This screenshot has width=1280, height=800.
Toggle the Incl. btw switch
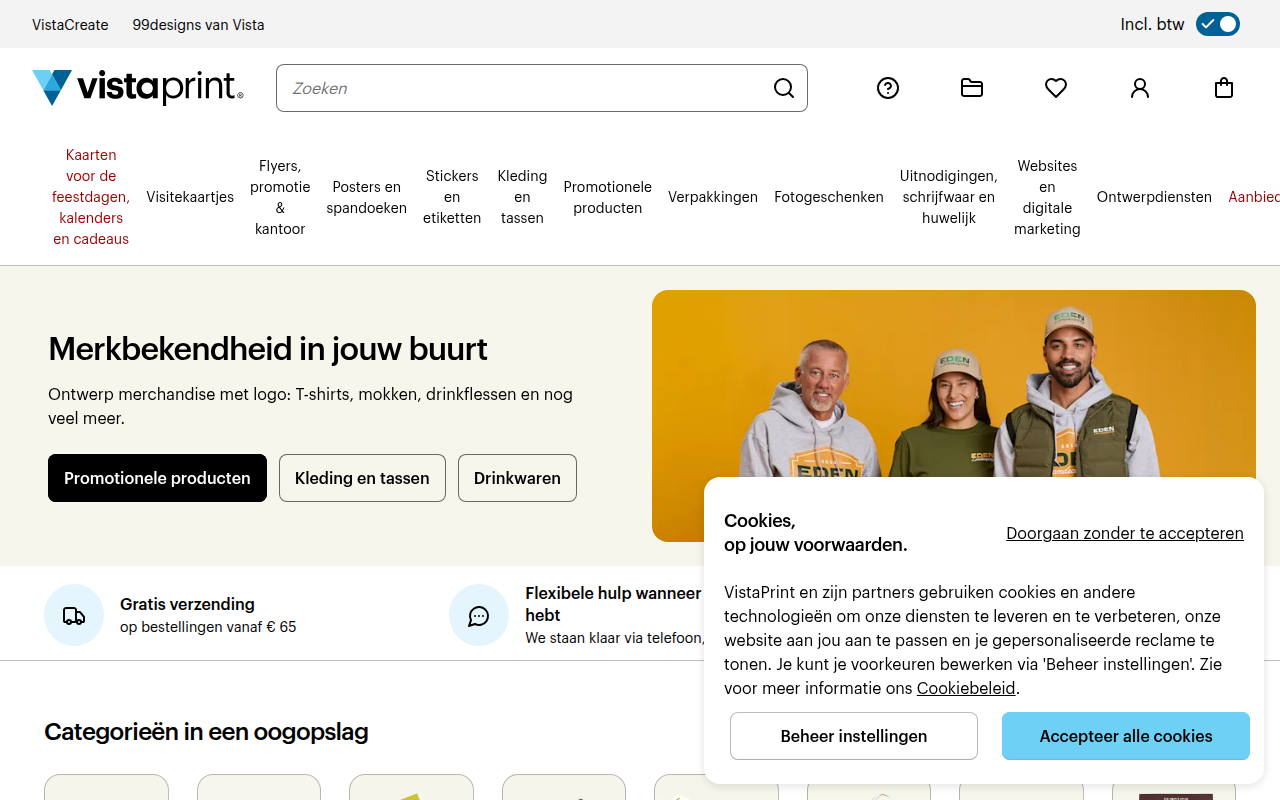(1218, 24)
